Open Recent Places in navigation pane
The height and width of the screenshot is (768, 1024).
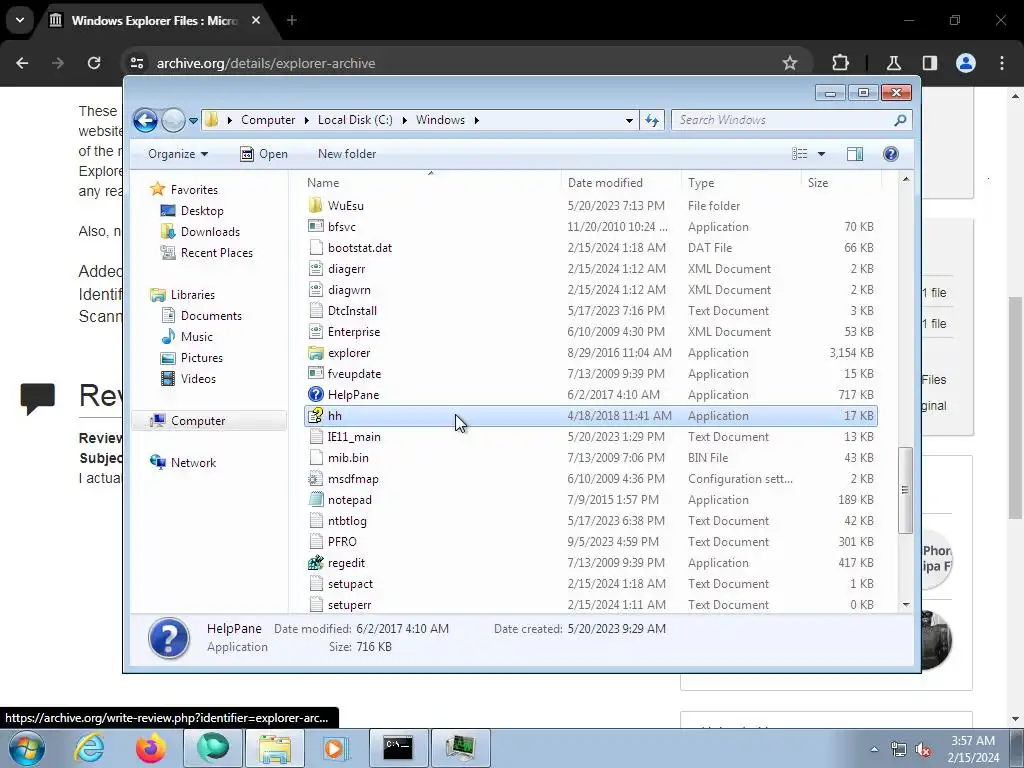tap(216, 253)
